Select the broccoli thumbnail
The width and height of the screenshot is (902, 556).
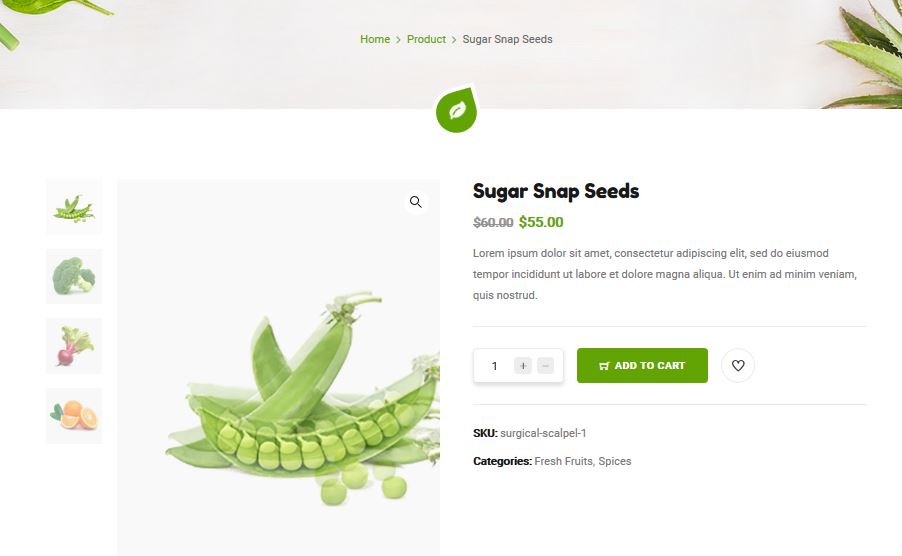click(74, 277)
